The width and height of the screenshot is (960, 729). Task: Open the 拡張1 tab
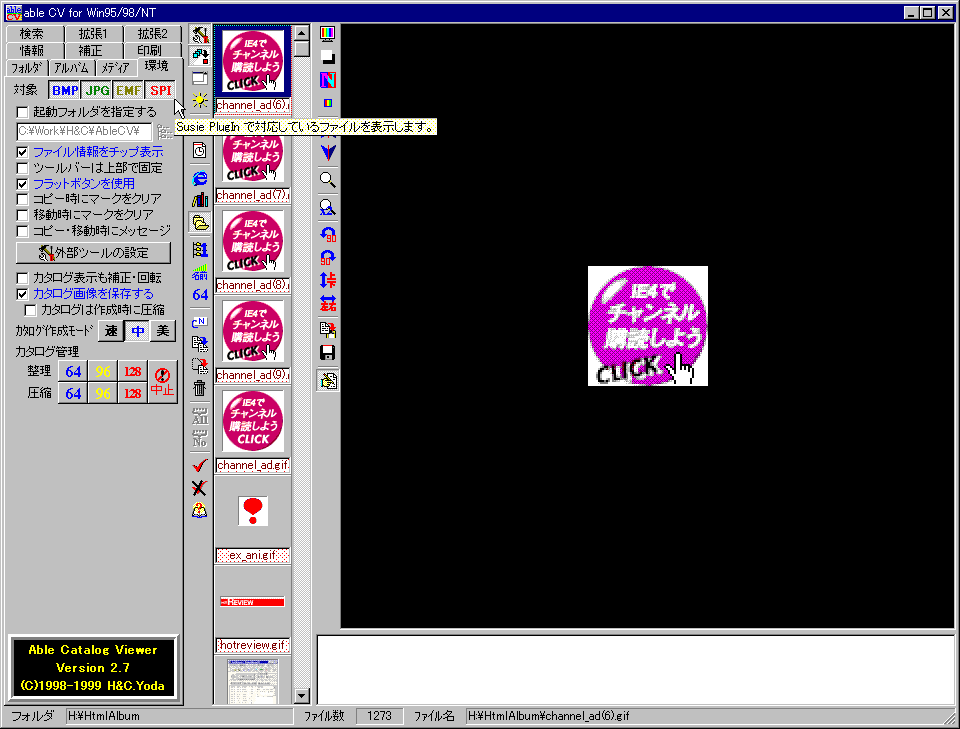pyautogui.click(x=93, y=34)
